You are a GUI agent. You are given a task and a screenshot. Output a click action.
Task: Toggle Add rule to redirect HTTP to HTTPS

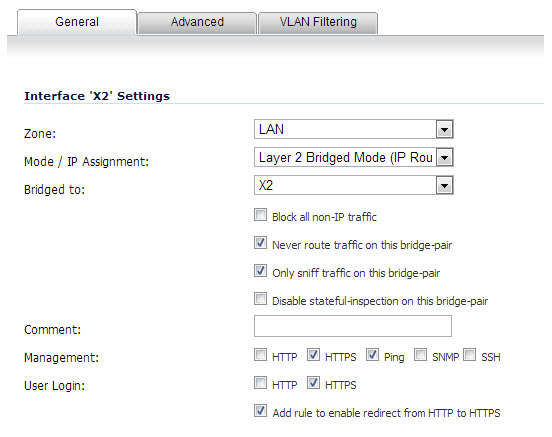pos(261,411)
